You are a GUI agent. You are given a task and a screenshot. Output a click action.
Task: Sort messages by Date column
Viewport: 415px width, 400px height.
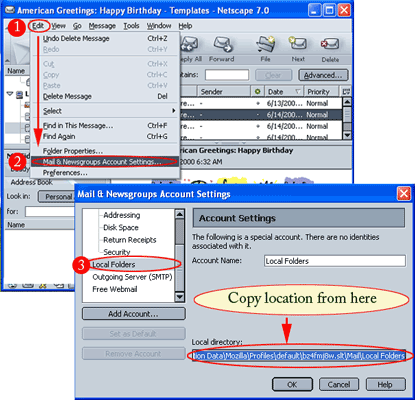(x=284, y=91)
